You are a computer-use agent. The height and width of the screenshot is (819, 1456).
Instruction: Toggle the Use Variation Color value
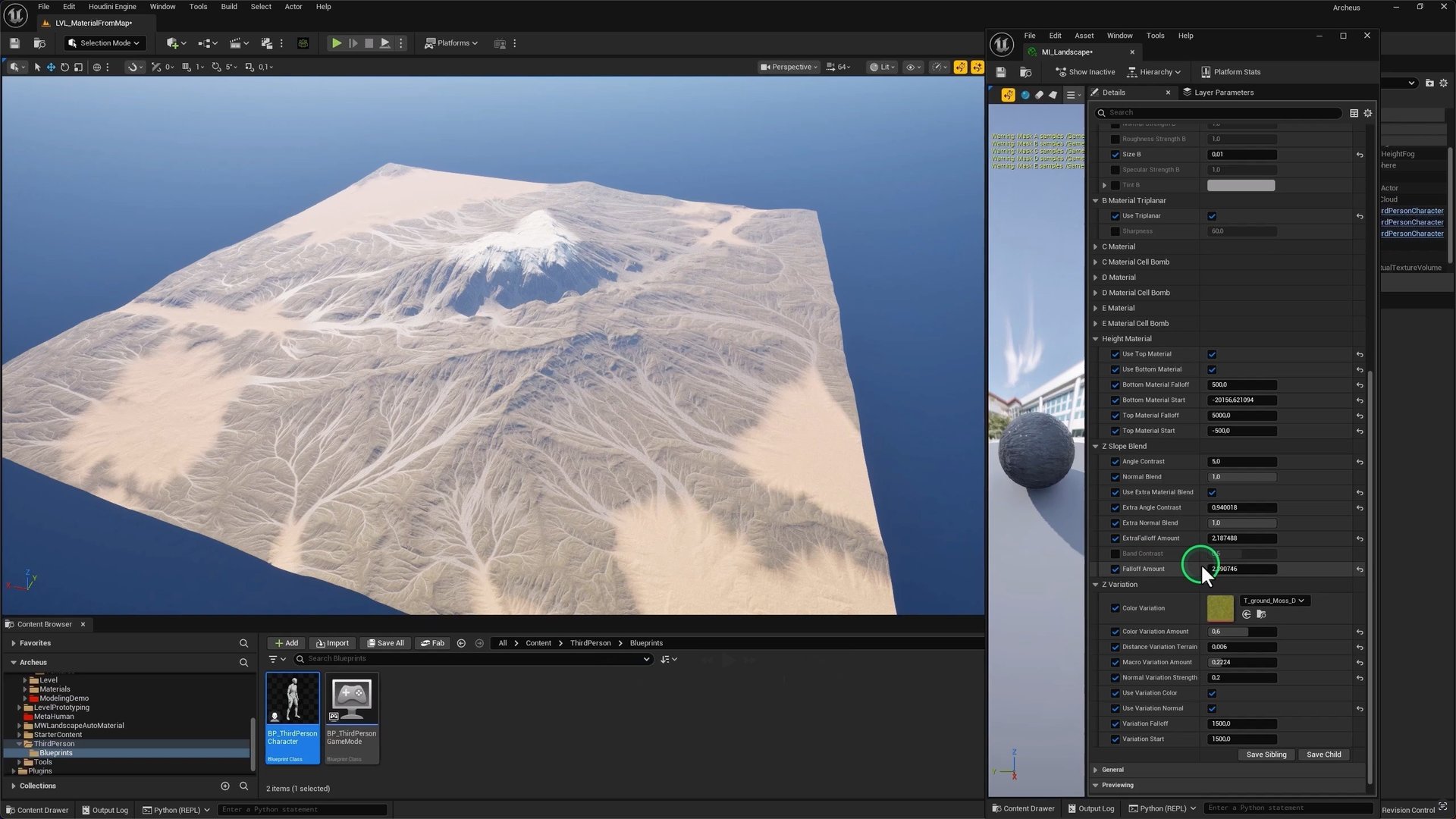(1212, 693)
